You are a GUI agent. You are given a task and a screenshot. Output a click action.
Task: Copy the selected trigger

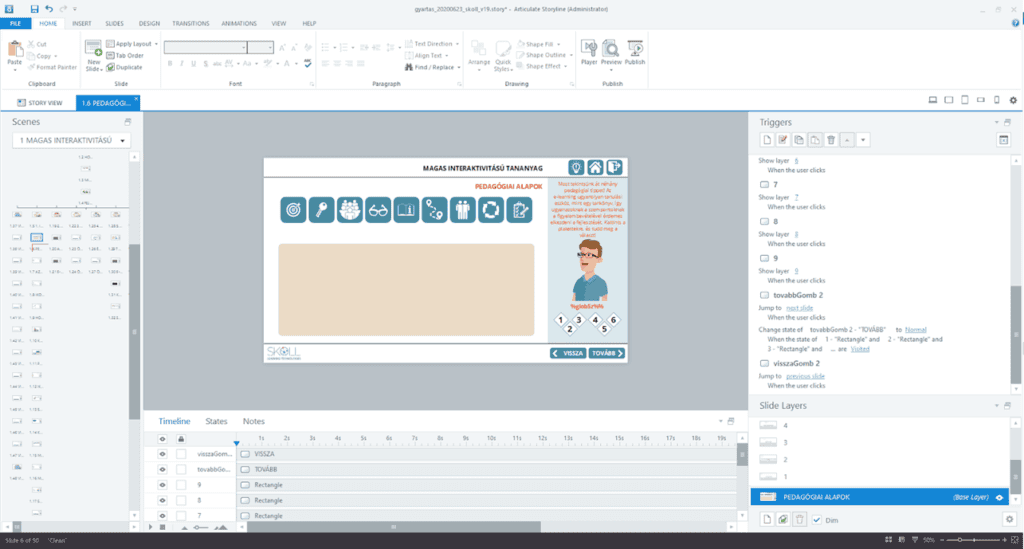(799, 140)
